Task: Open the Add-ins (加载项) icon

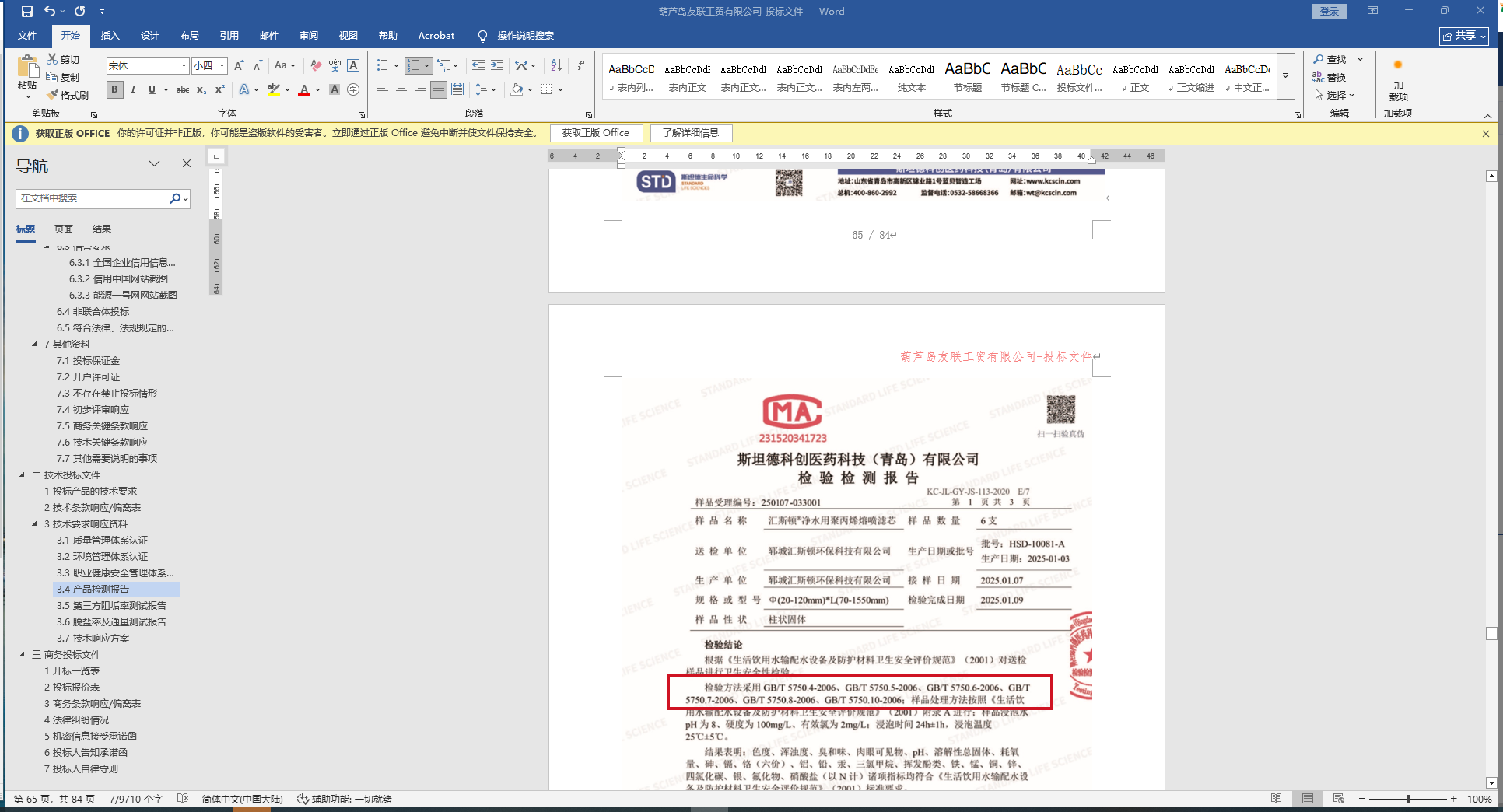Action: point(1398,65)
